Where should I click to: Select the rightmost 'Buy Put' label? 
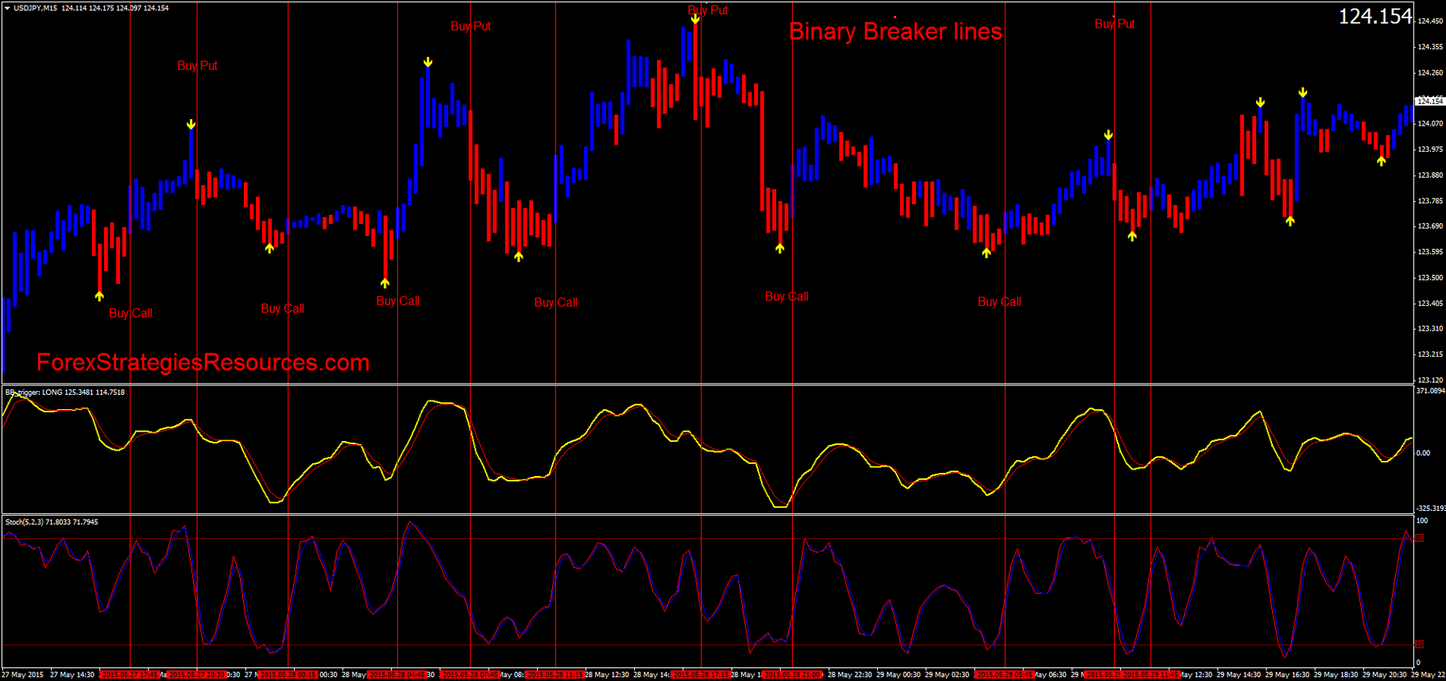(1114, 24)
